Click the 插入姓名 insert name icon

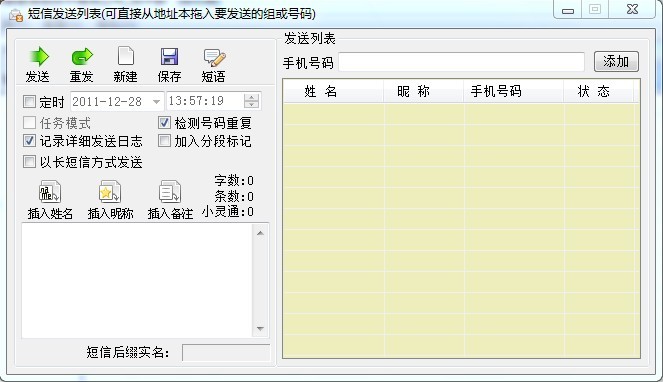50,192
